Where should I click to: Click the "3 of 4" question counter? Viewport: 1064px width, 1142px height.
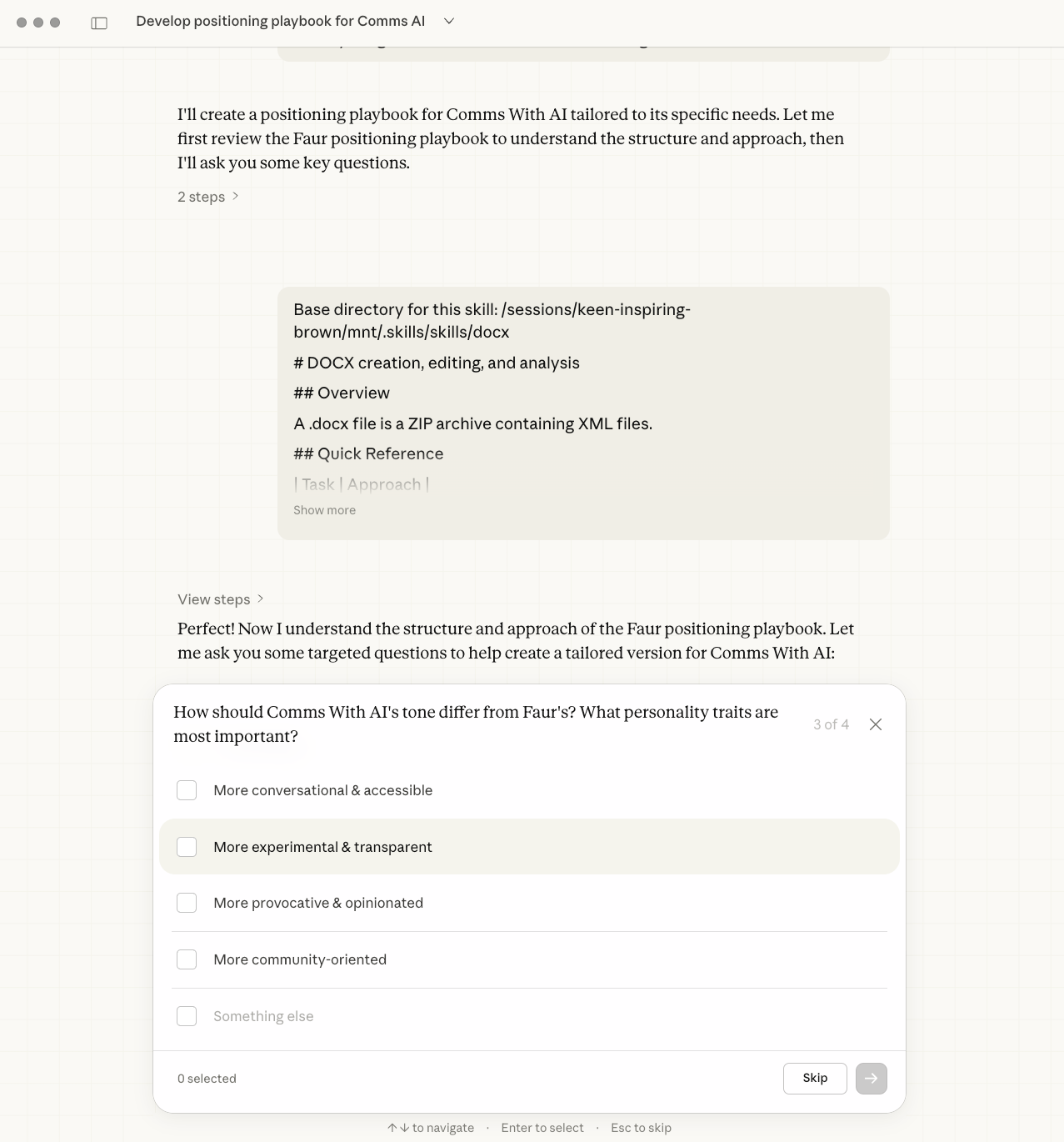[x=831, y=724]
